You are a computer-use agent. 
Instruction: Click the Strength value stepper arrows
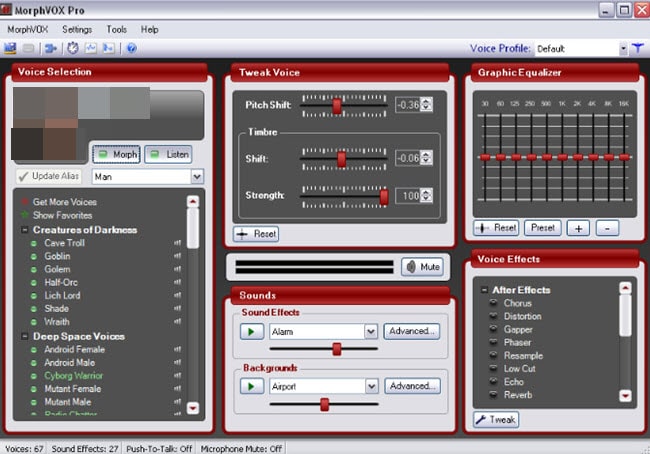(427, 195)
